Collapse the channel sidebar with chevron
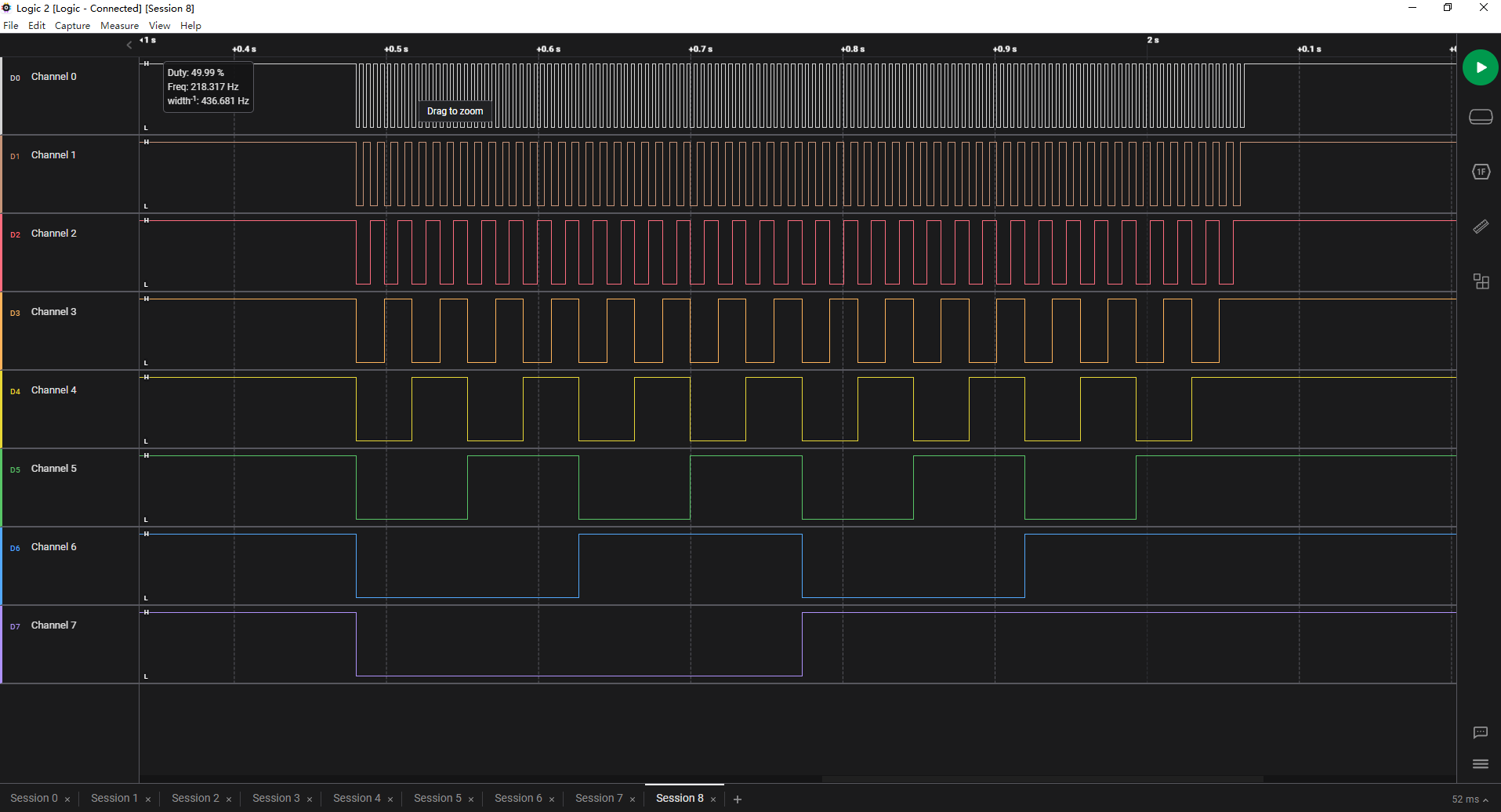 pos(129,45)
